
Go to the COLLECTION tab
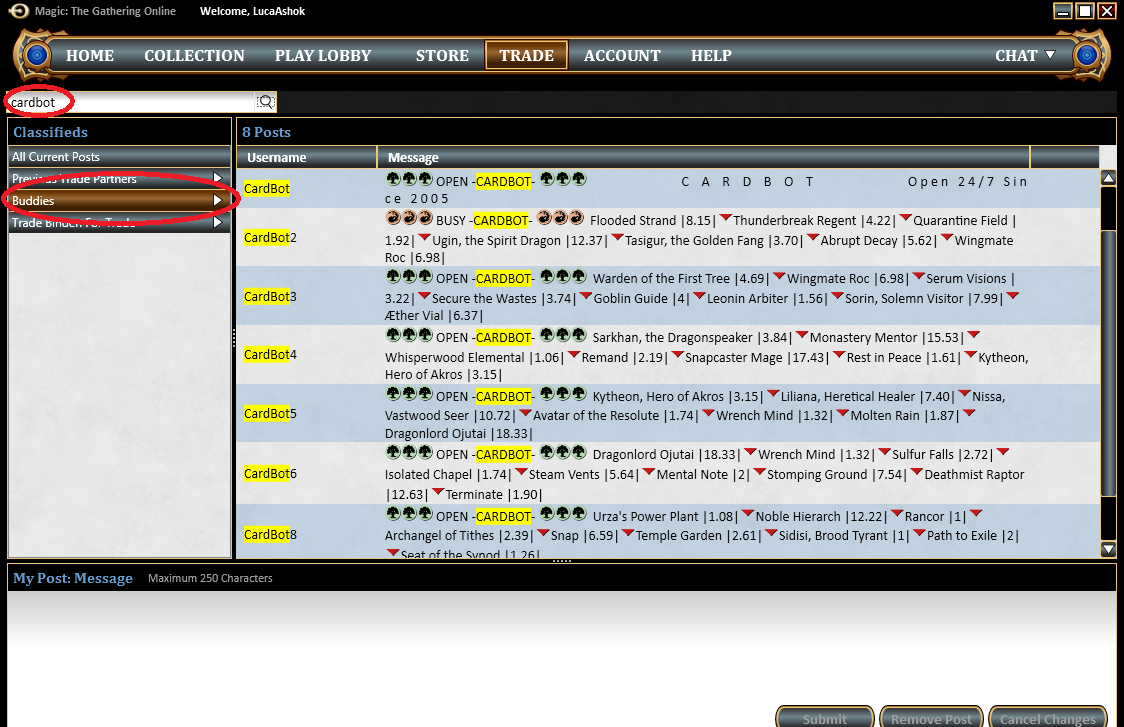[x=194, y=56]
